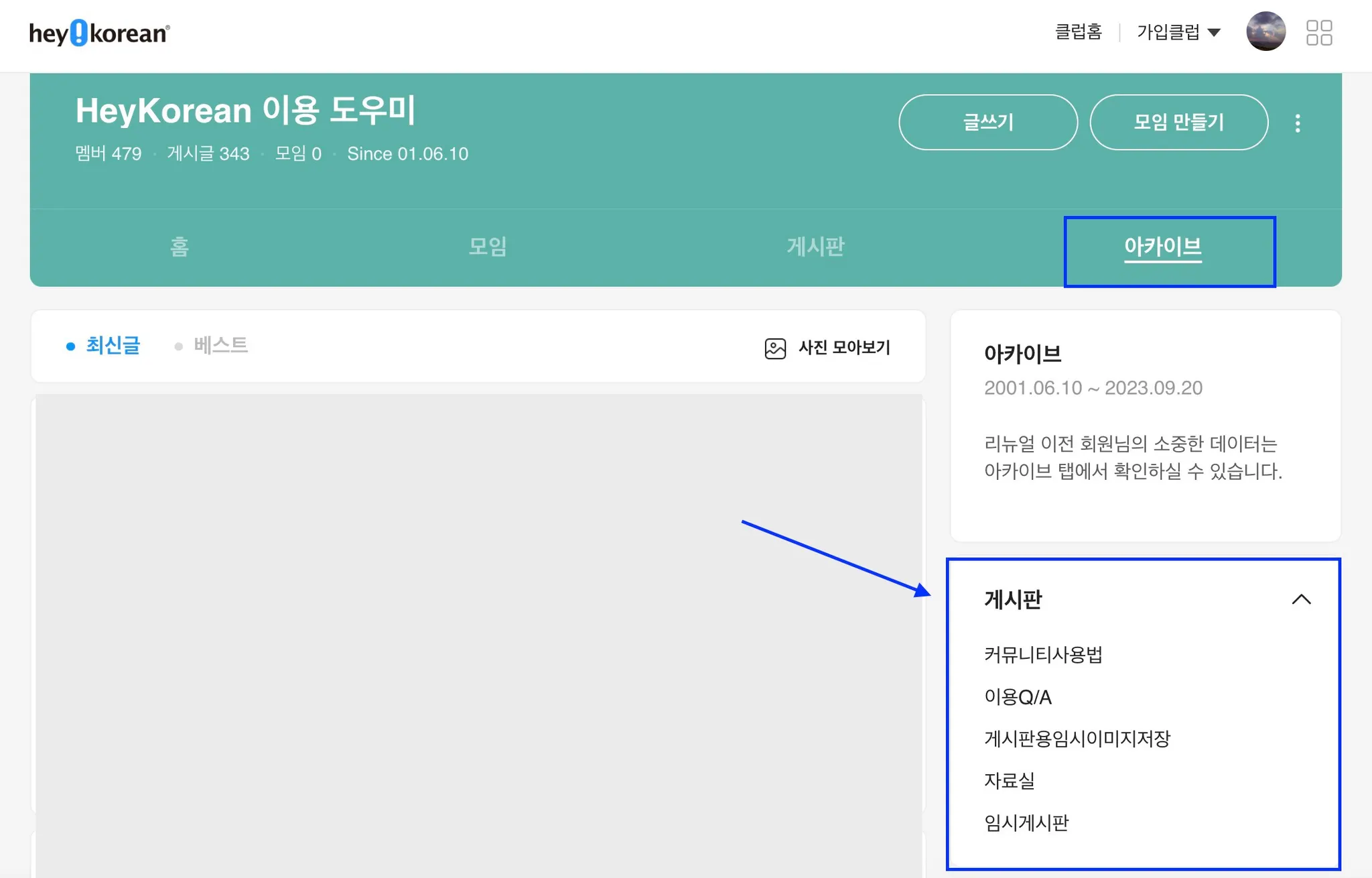Open the three-dot more options menu

point(1298,123)
